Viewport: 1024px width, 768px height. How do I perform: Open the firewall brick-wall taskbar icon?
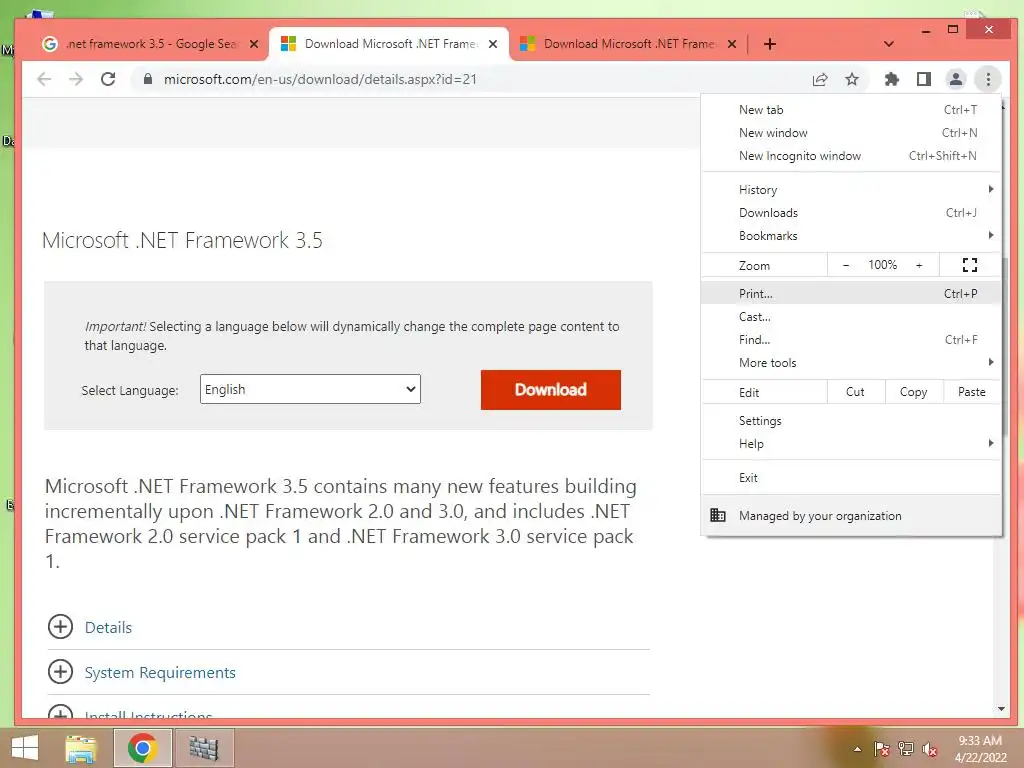coord(204,748)
